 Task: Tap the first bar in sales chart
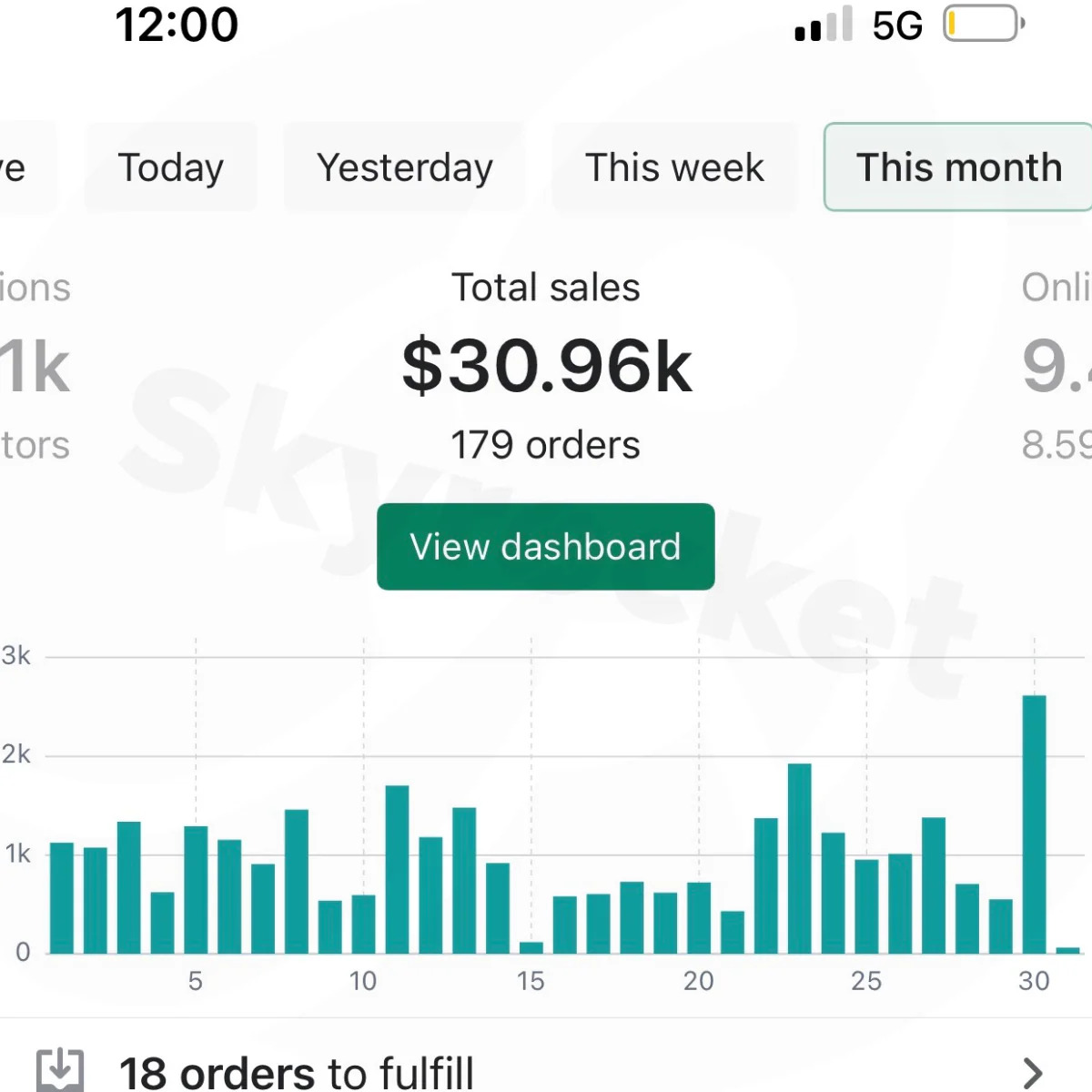tap(62, 898)
